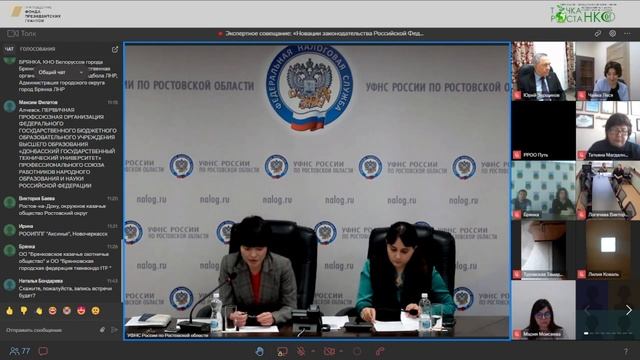Send sad face reaction
The height and width of the screenshot is (360, 640).
(x=96, y=311)
